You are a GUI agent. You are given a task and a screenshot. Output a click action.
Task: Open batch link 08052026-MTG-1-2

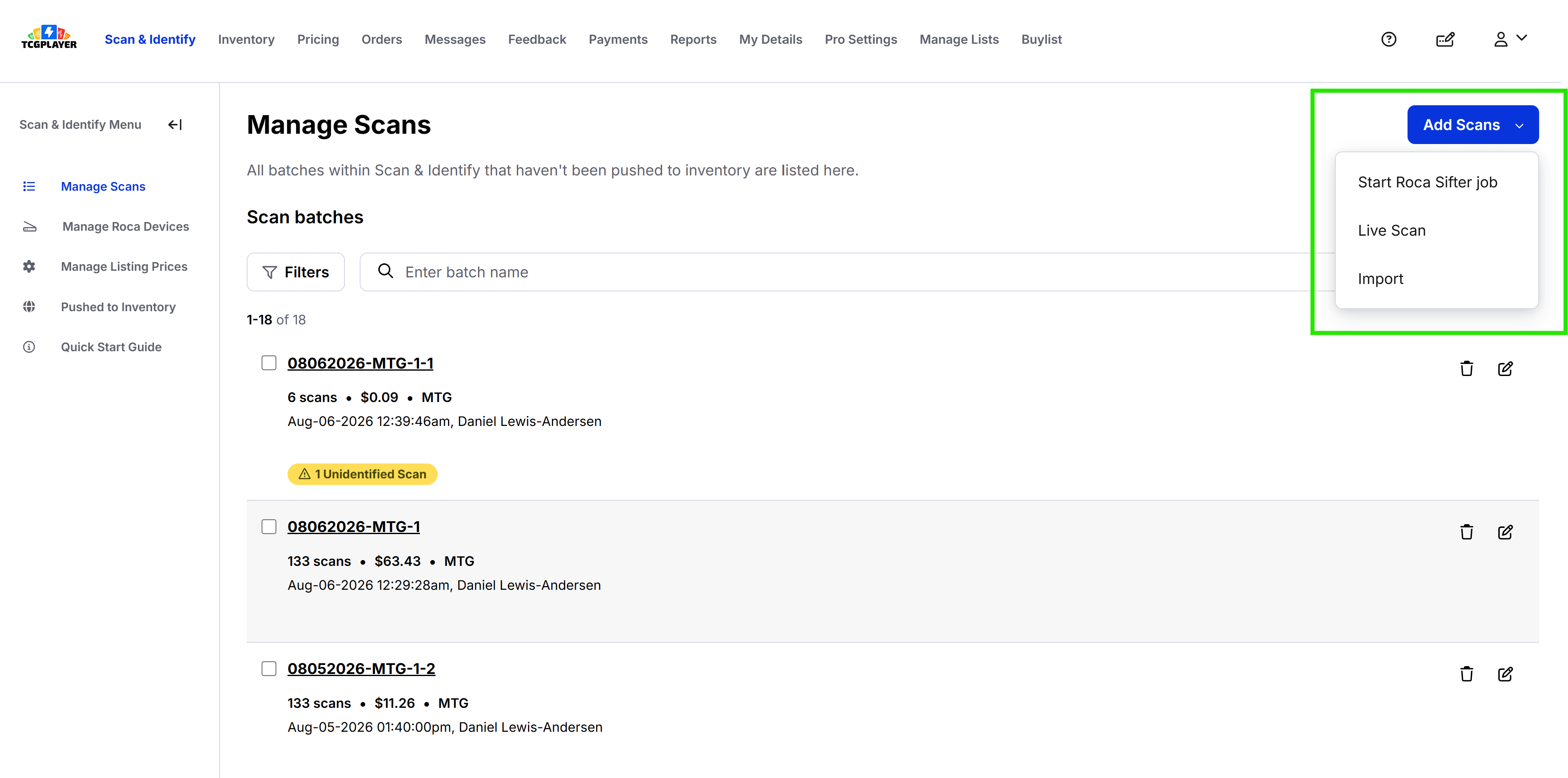[x=361, y=668]
